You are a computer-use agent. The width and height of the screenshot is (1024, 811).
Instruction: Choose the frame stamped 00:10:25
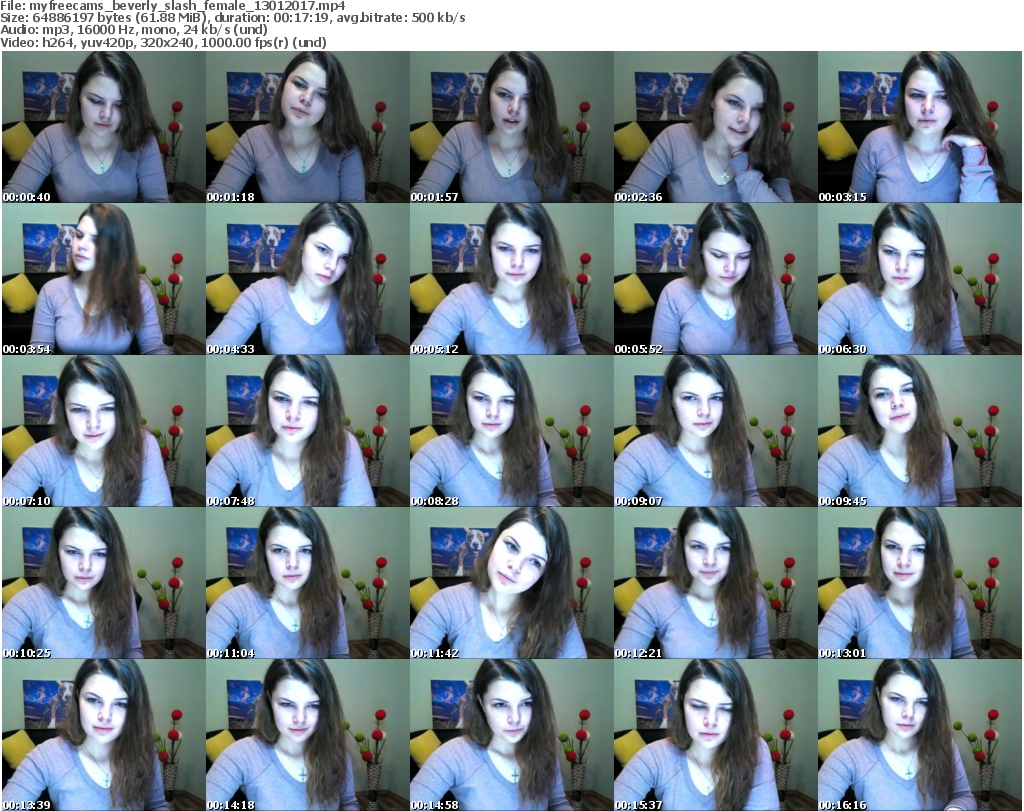pyautogui.click(x=104, y=582)
